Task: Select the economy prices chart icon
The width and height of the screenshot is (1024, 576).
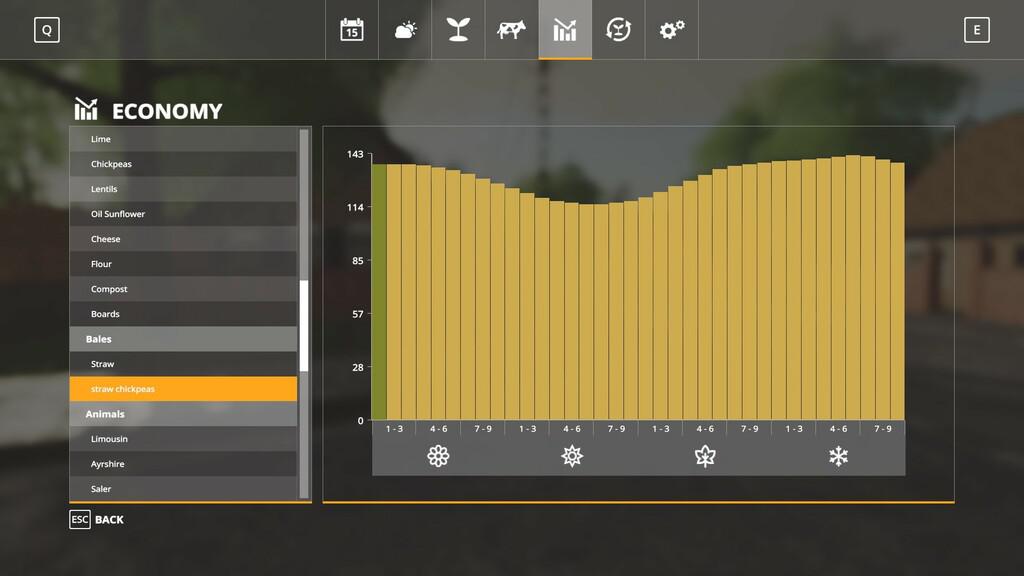Action: 565,30
